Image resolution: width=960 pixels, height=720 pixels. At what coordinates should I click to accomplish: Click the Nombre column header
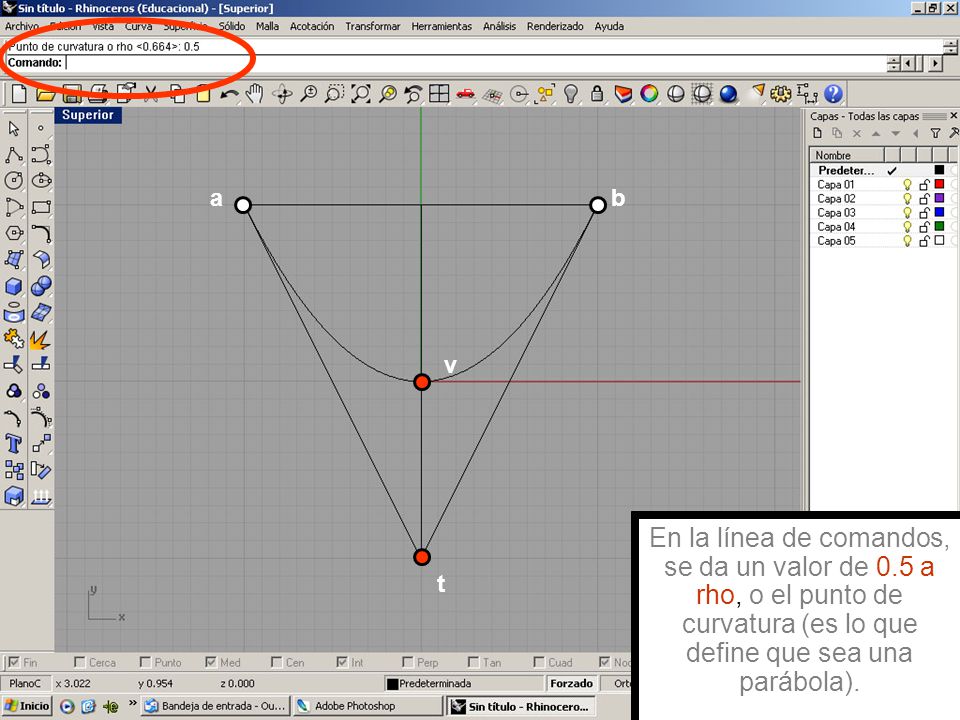point(847,156)
